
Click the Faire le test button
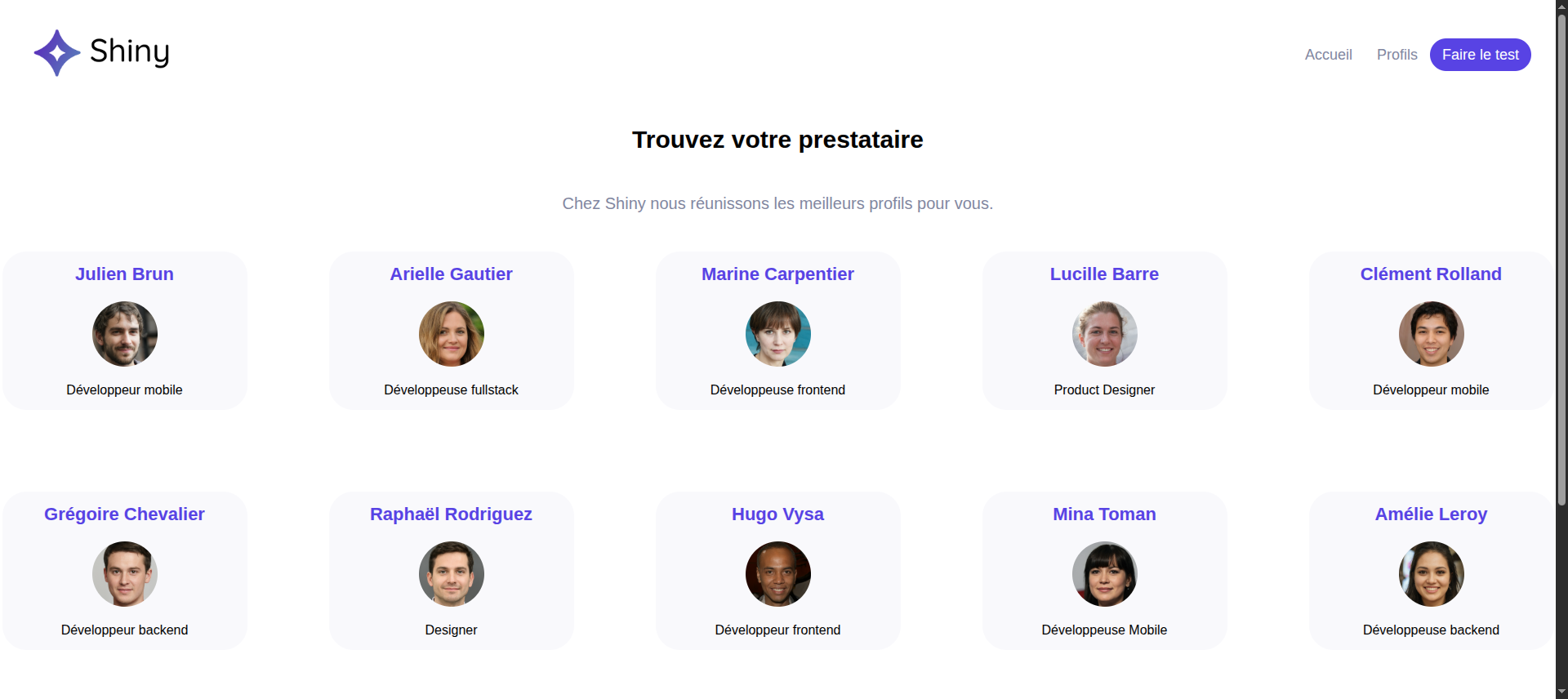pos(1480,55)
